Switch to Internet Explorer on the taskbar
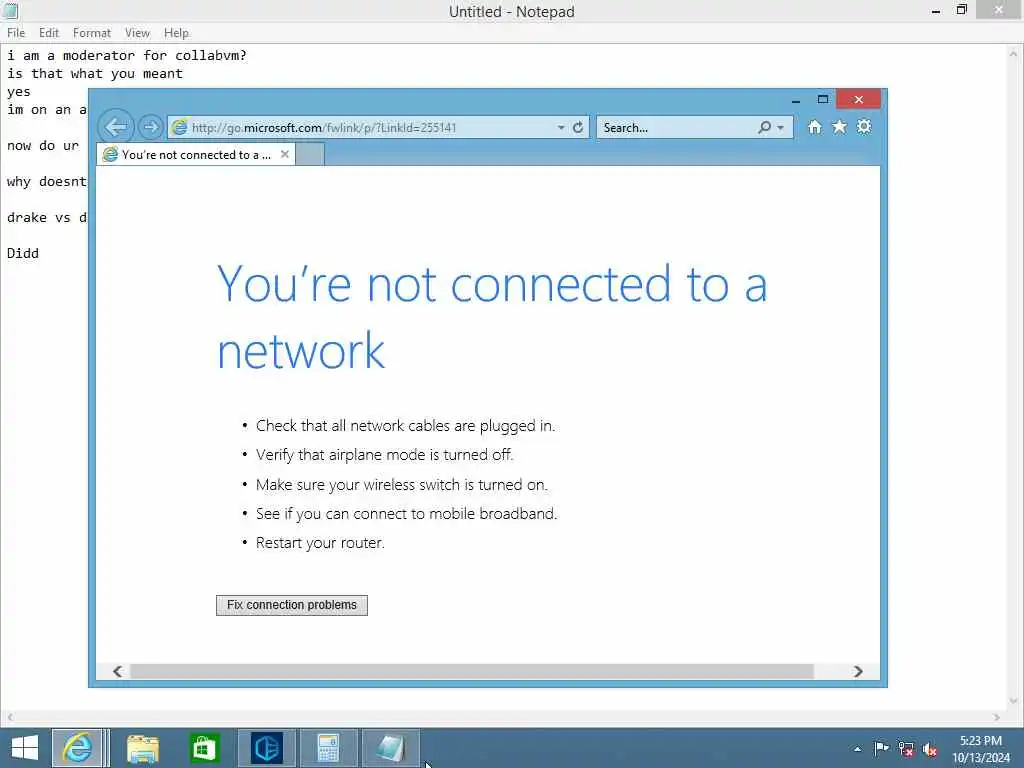 pyautogui.click(x=77, y=748)
